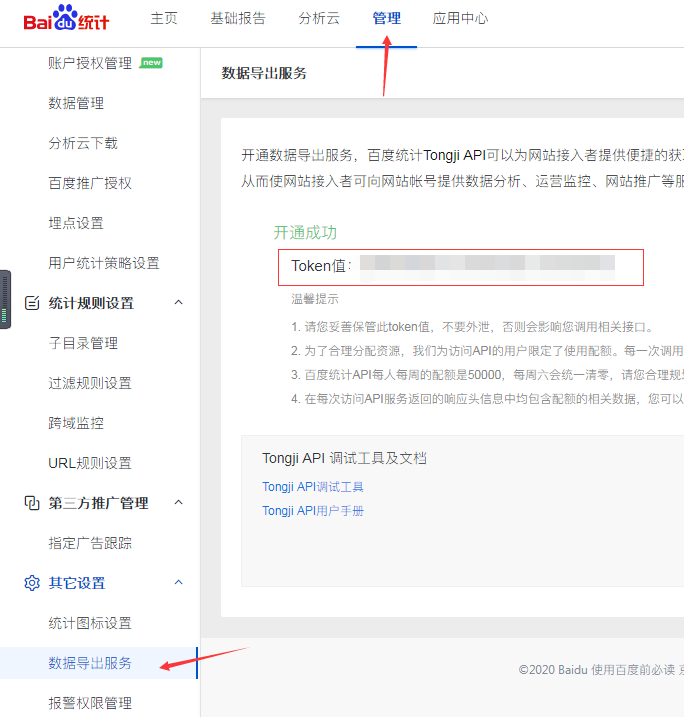Click the 第三方推广管理 section icon
684x717 pixels.
tap(32, 503)
